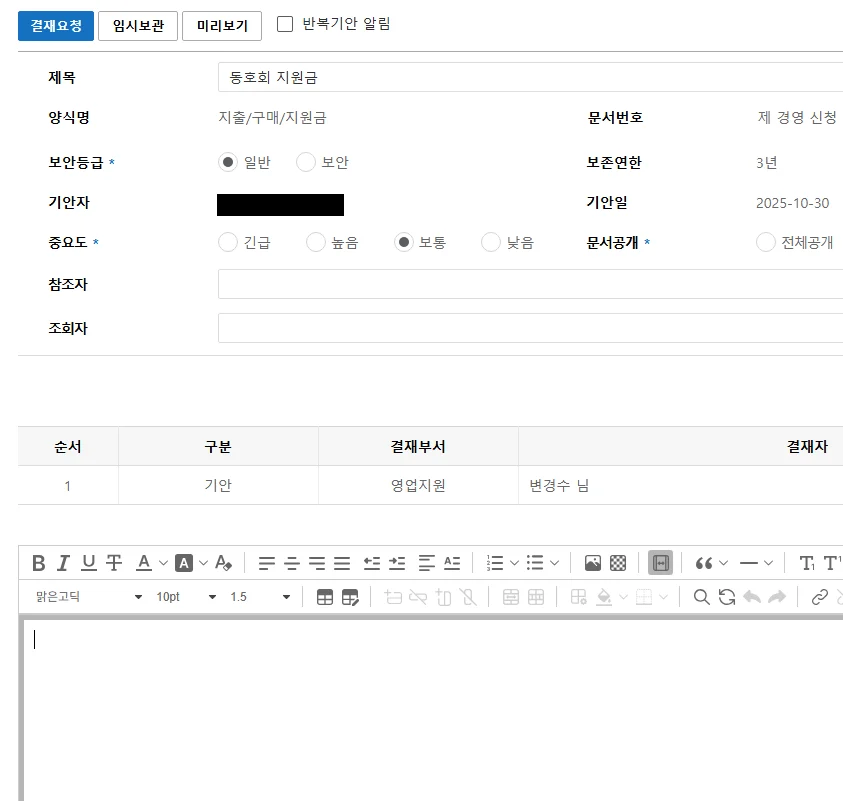
Task: Click the insert image icon
Action: coord(593,563)
